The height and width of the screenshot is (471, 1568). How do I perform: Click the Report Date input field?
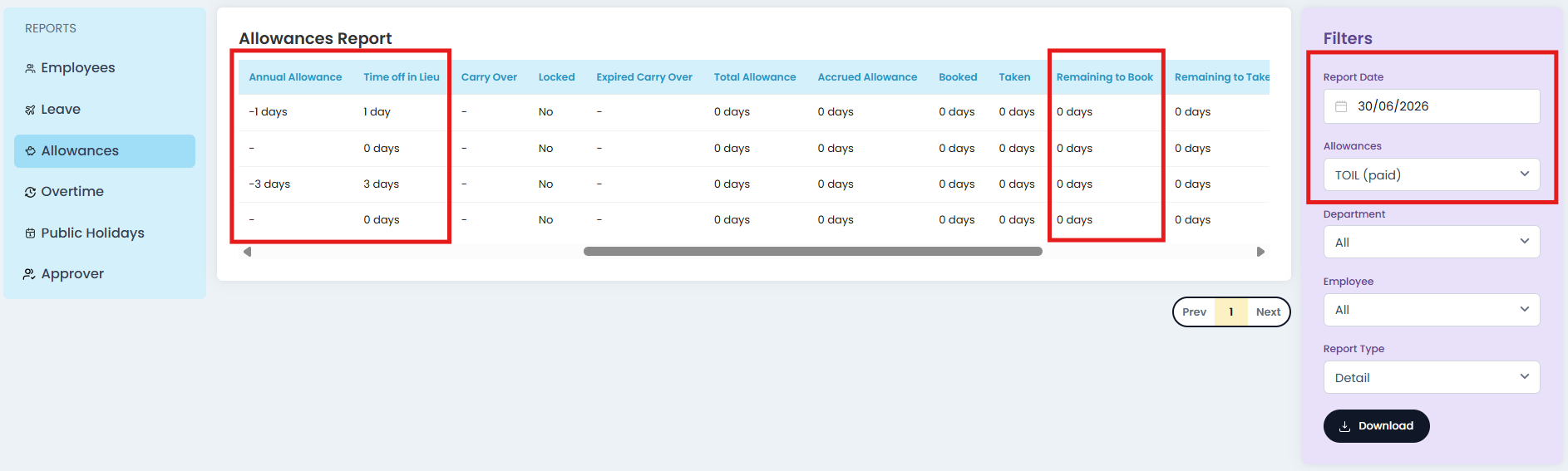(x=1432, y=106)
